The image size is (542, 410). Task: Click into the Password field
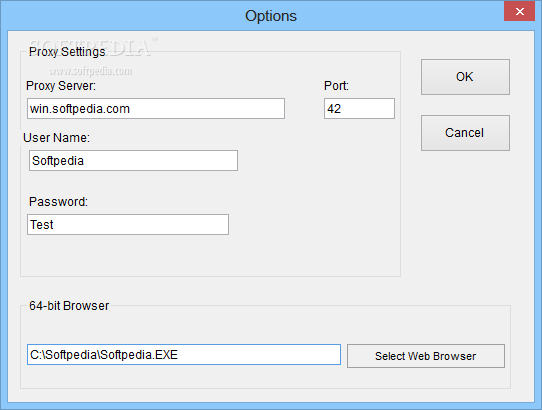coord(128,225)
